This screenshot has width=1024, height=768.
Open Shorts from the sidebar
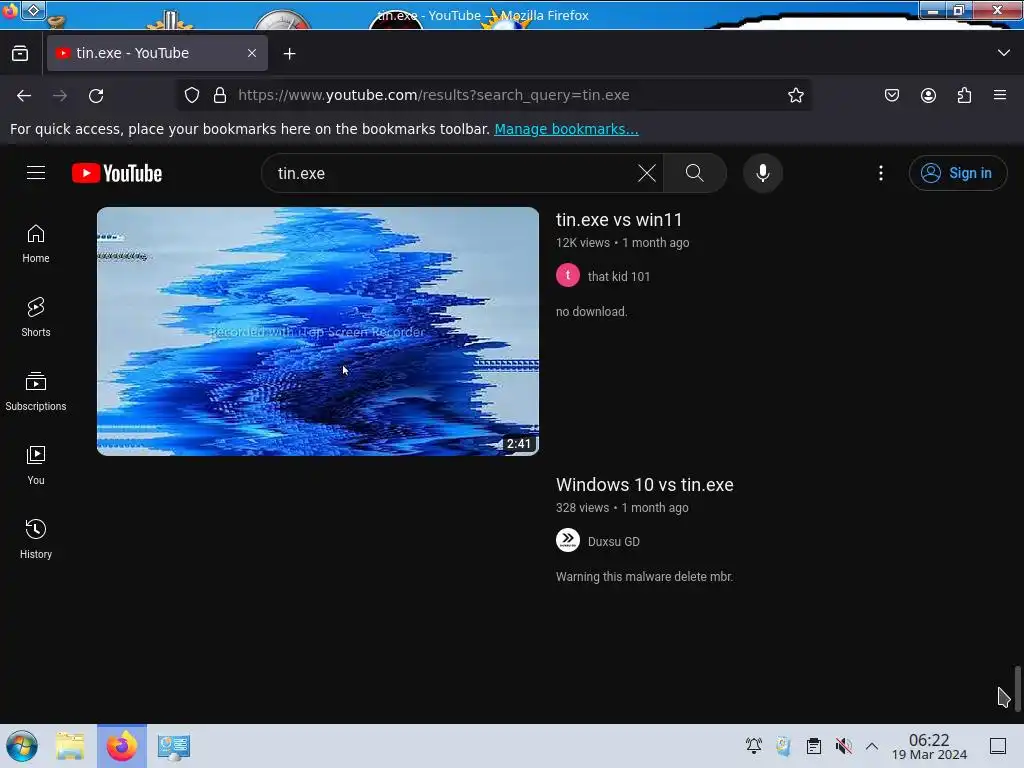click(x=36, y=317)
